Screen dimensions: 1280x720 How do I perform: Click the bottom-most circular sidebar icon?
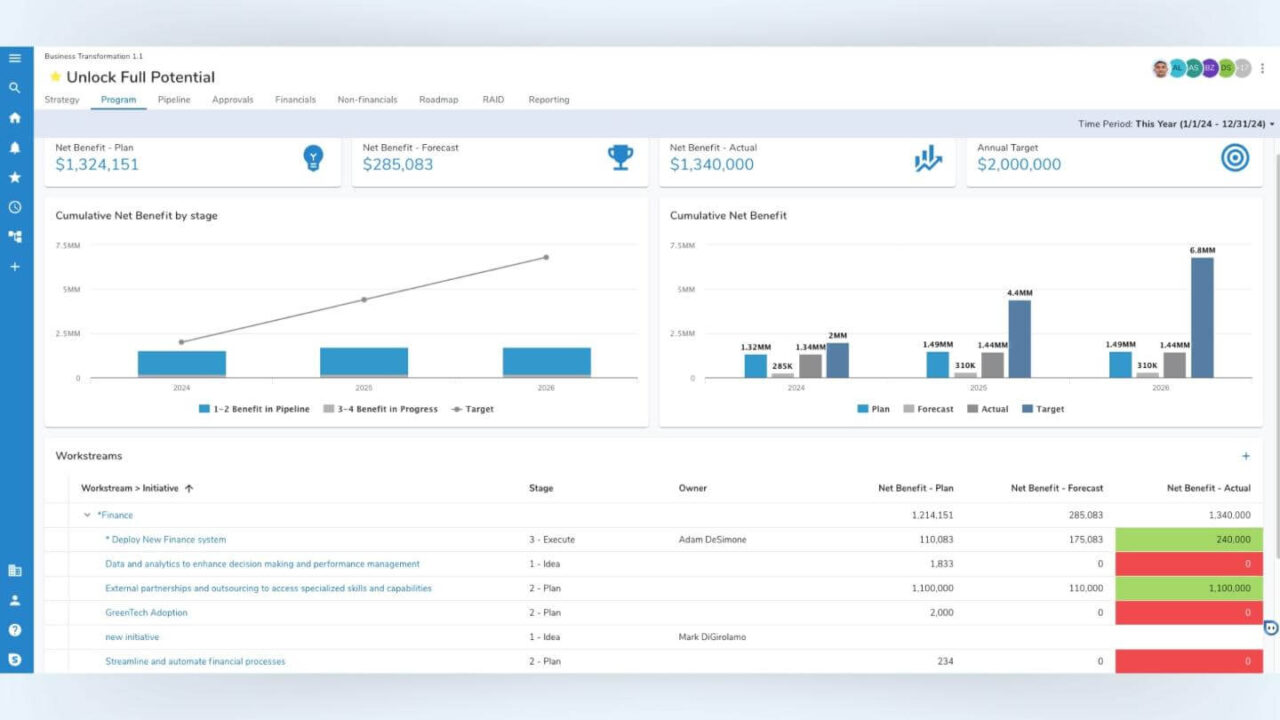(15, 659)
